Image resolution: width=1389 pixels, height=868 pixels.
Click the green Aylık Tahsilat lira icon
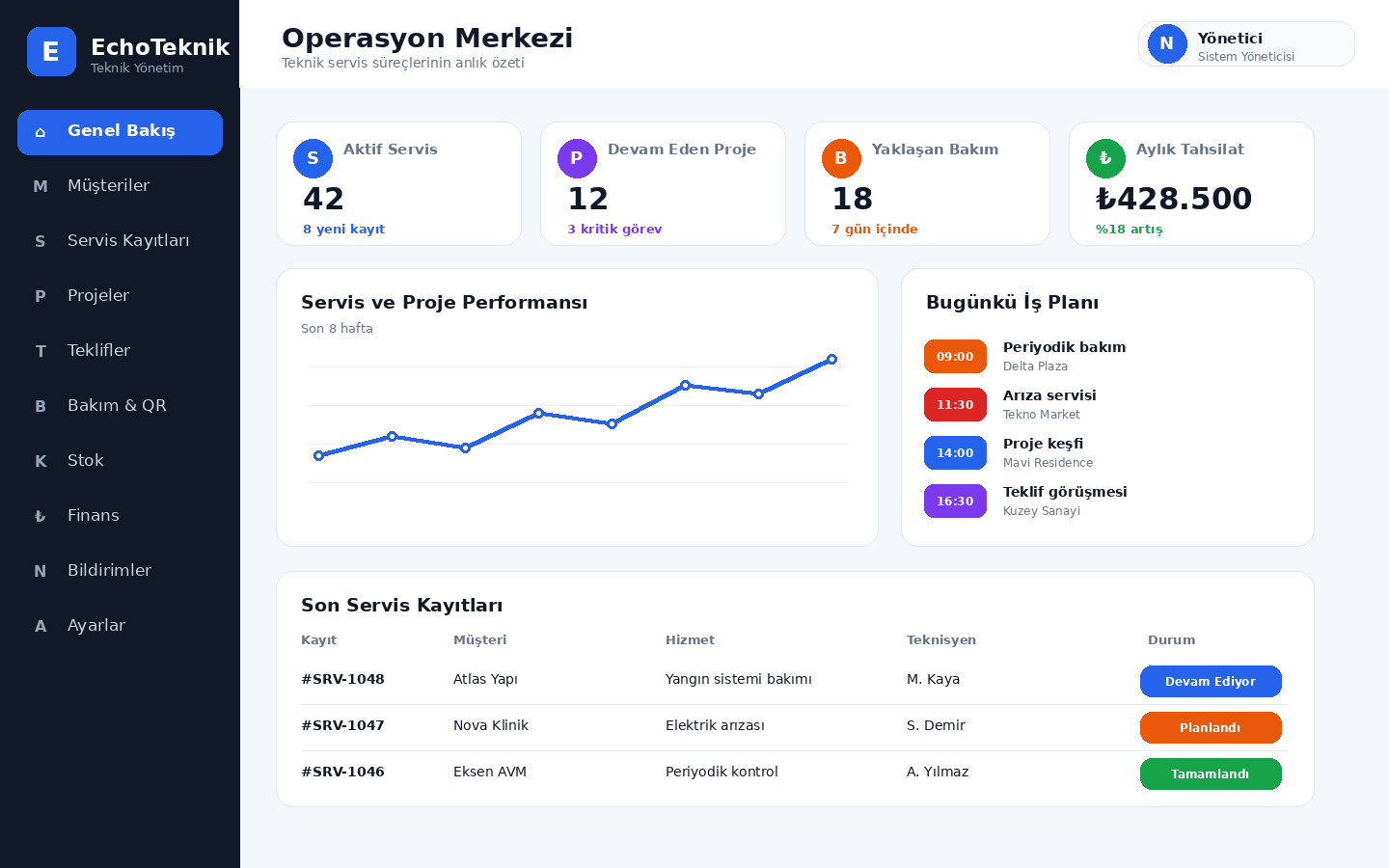(1105, 158)
